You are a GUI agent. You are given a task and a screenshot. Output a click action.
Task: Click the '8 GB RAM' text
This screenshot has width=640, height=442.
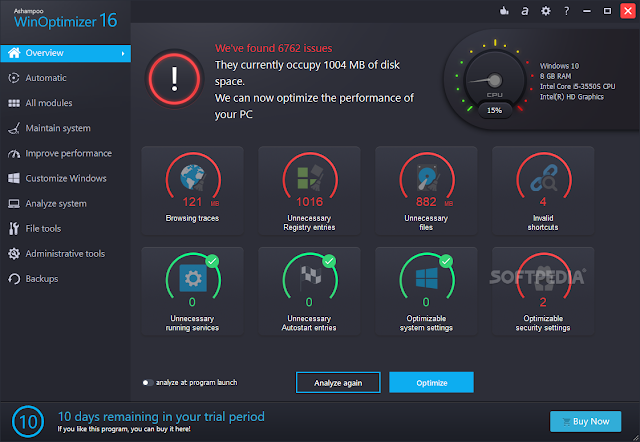point(556,76)
